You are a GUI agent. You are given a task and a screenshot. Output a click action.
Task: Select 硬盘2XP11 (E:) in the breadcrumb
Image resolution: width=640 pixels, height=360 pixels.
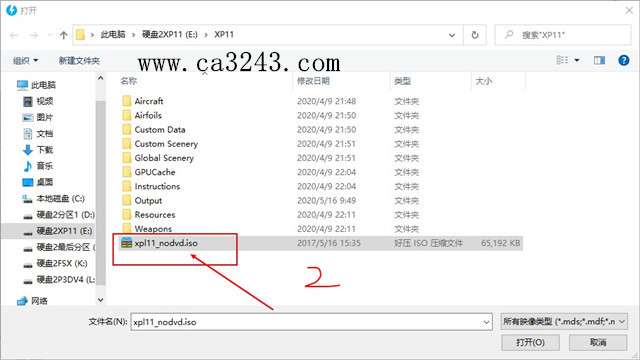click(169, 35)
